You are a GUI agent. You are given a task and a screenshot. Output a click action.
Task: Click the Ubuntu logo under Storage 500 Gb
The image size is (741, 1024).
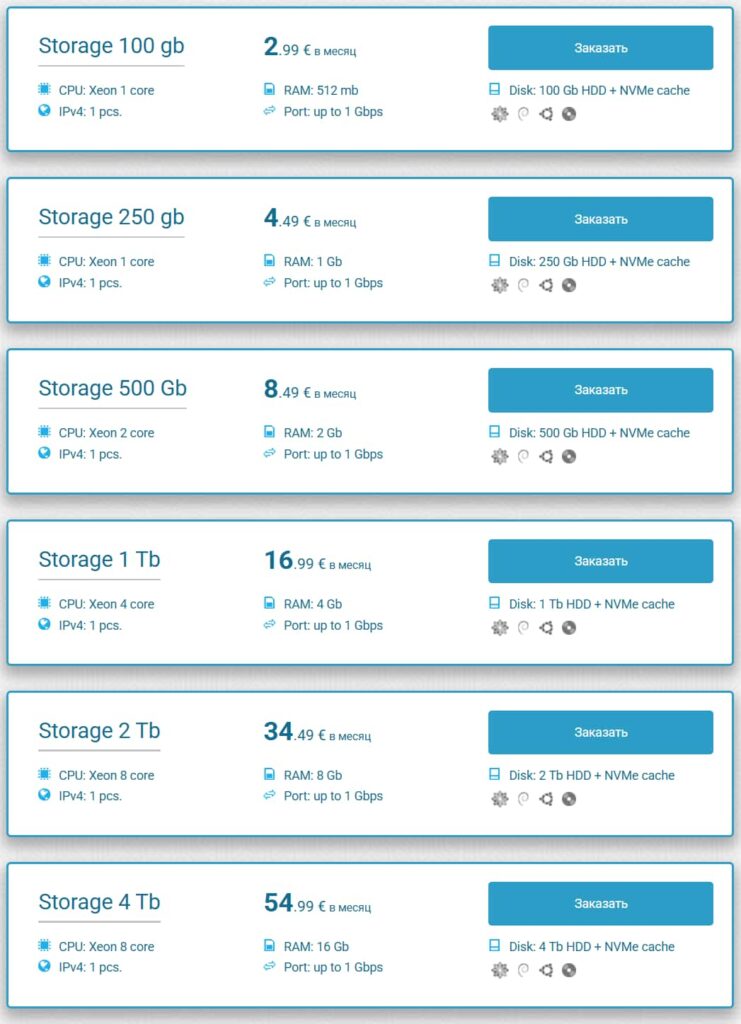pyautogui.click(x=546, y=456)
